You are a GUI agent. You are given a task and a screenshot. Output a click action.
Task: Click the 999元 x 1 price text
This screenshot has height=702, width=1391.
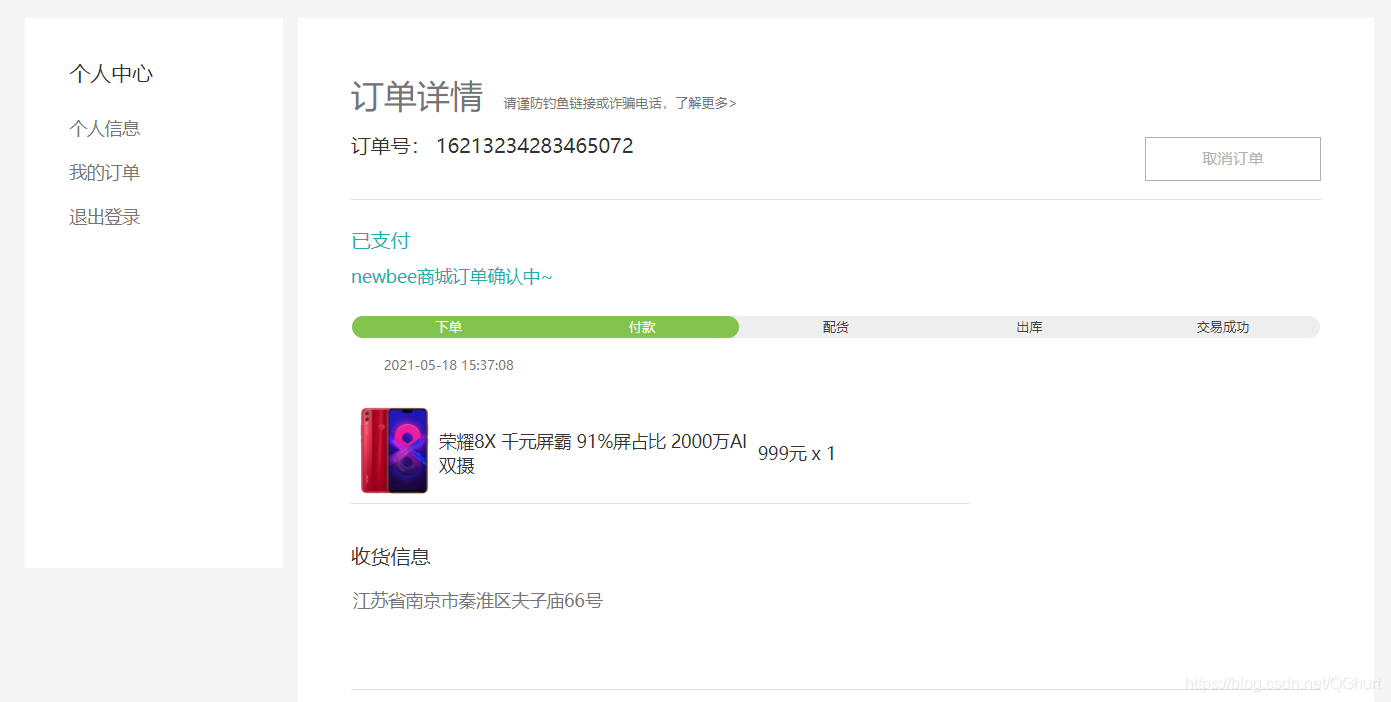tap(797, 453)
